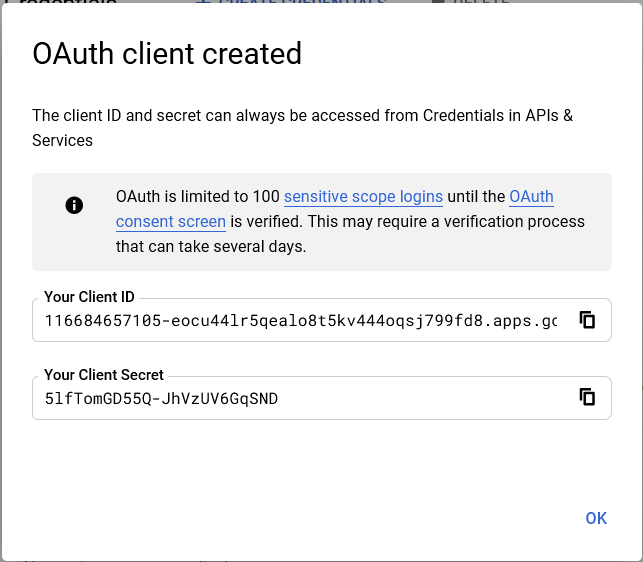This screenshot has height=562, width=643.
Task: Click the Delete button behind the dialog
Action: coord(472,3)
